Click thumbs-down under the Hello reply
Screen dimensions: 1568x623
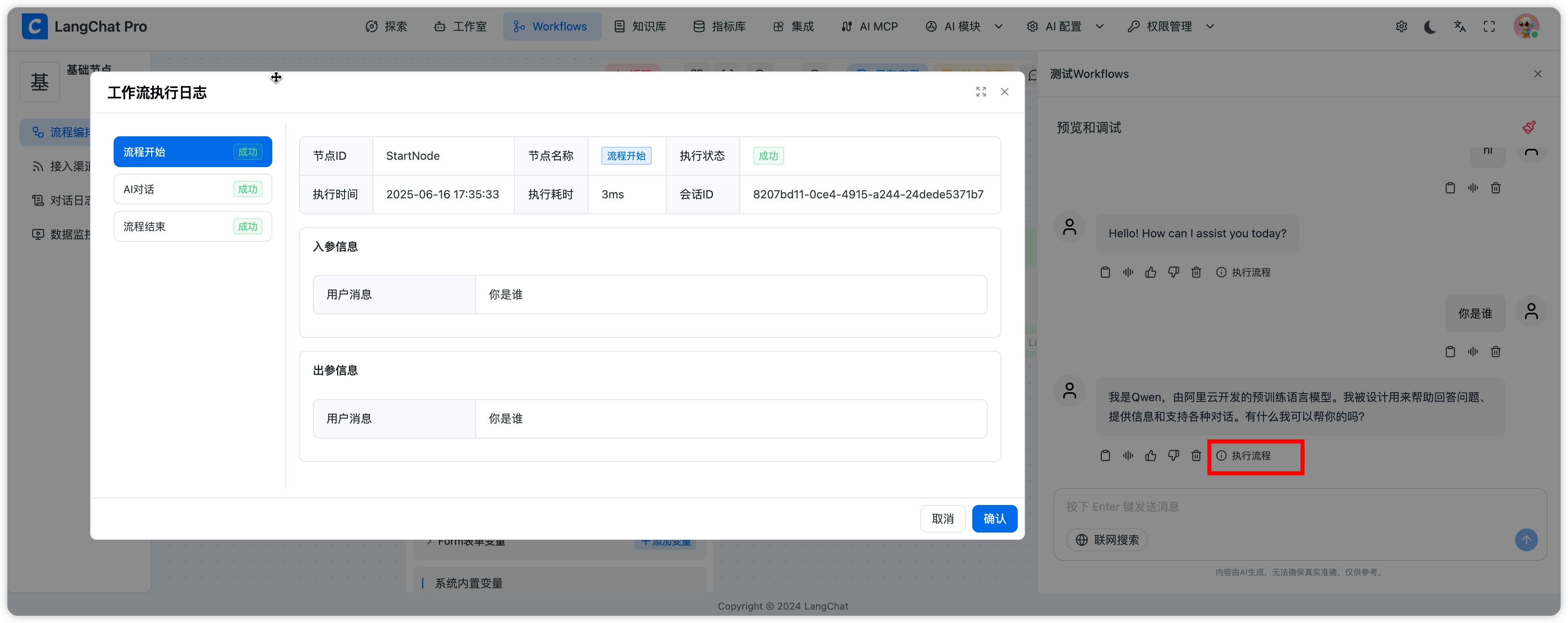click(x=1174, y=272)
